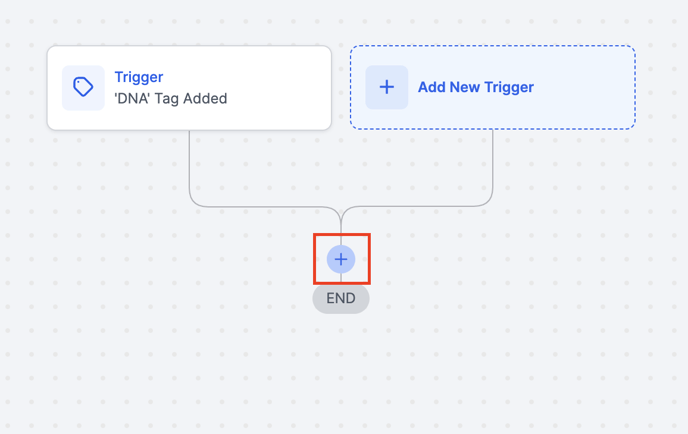Click the tag icon in the Trigger card

coord(83,88)
